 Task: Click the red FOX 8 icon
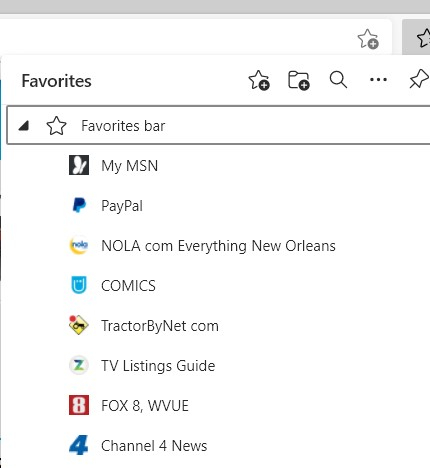pos(79,405)
